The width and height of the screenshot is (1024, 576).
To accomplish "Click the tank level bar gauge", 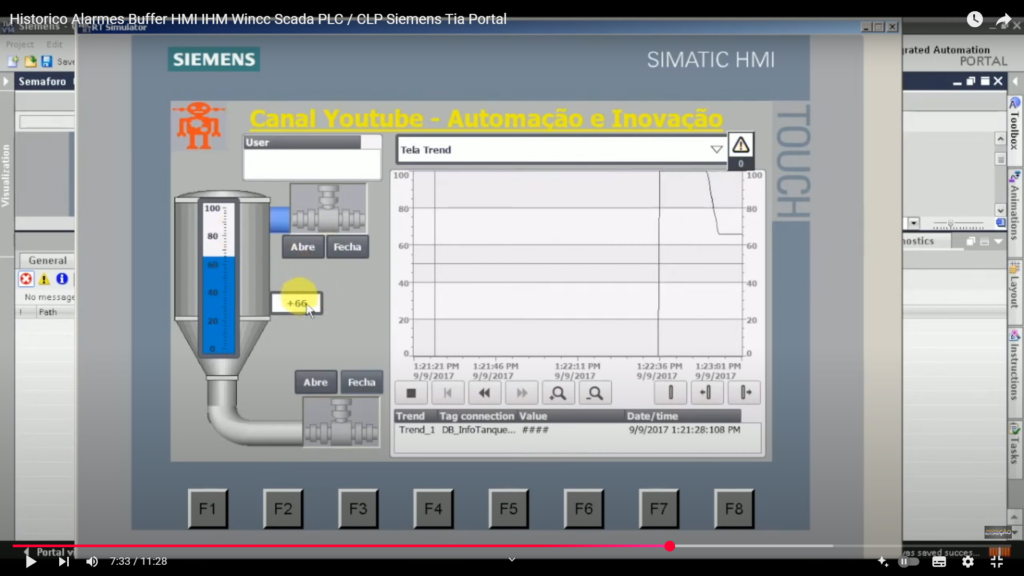I will coord(219,277).
